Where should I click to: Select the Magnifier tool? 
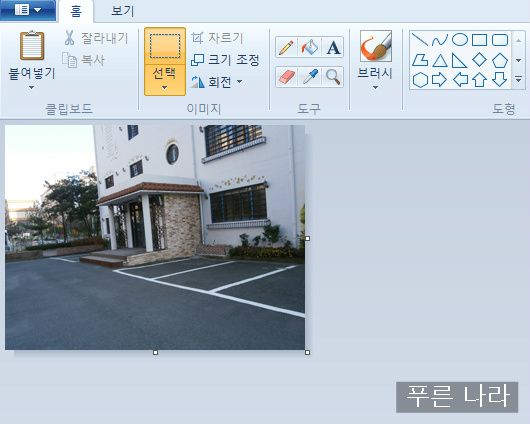click(x=333, y=77)
